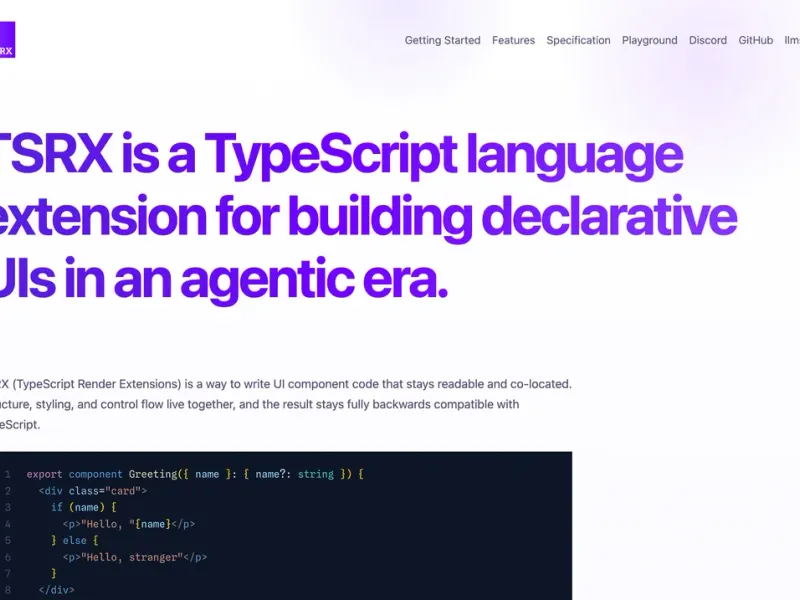Open the Specification link

coord(578,40)
